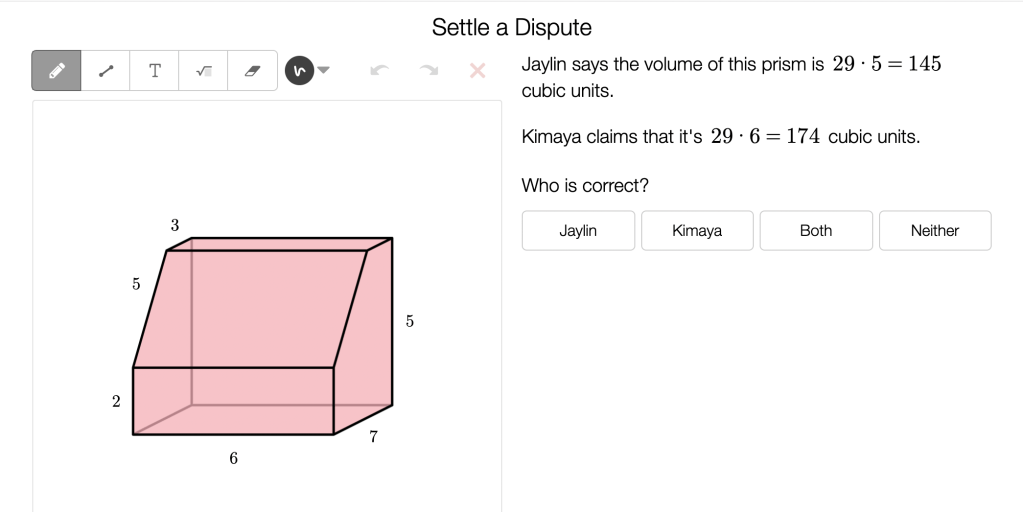Click the depth label 7 on the prism
The image size is (1023, 512).
click(x=373, y=436)
